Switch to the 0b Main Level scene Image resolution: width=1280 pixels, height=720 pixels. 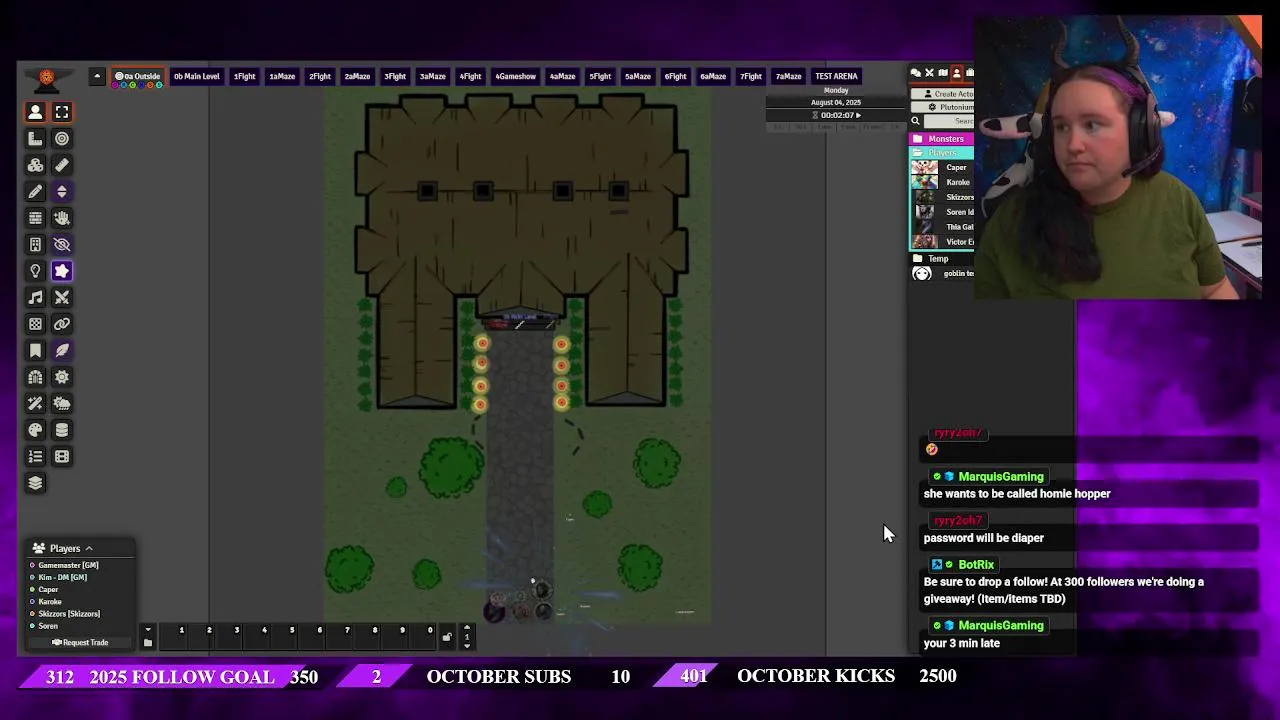click(x=196, y=76)
